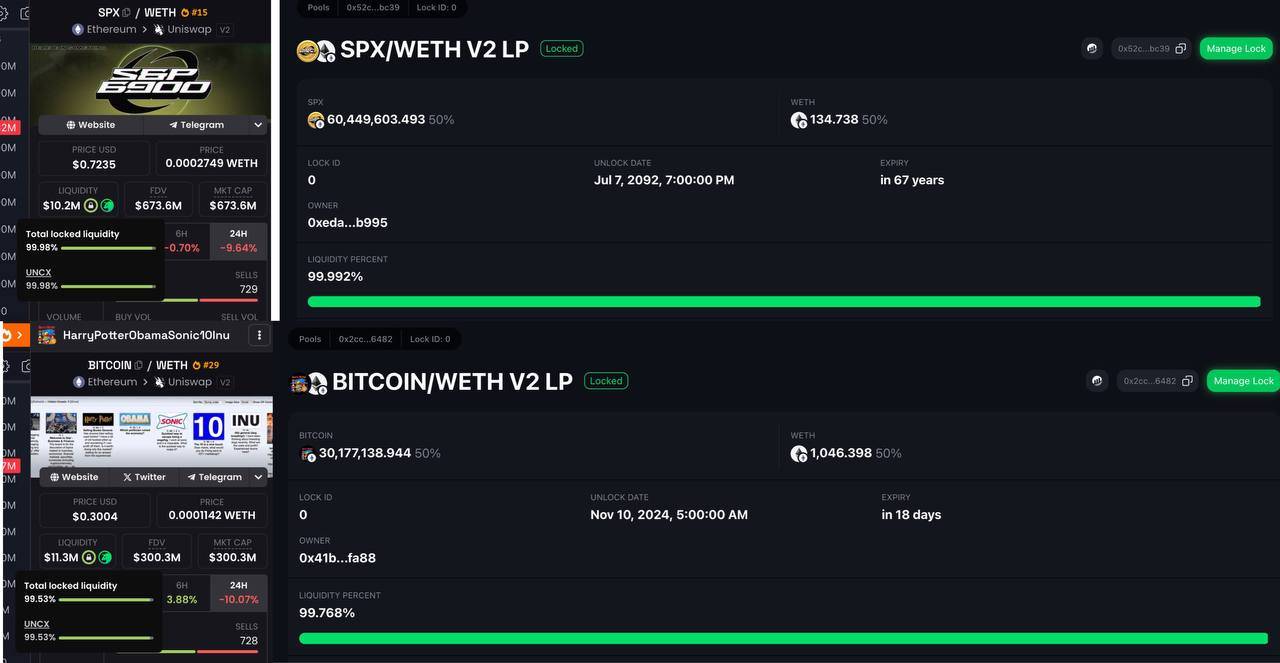Expand more links next to SPX Telegram
Screen dimensions: 1280x663
point(258,125)
